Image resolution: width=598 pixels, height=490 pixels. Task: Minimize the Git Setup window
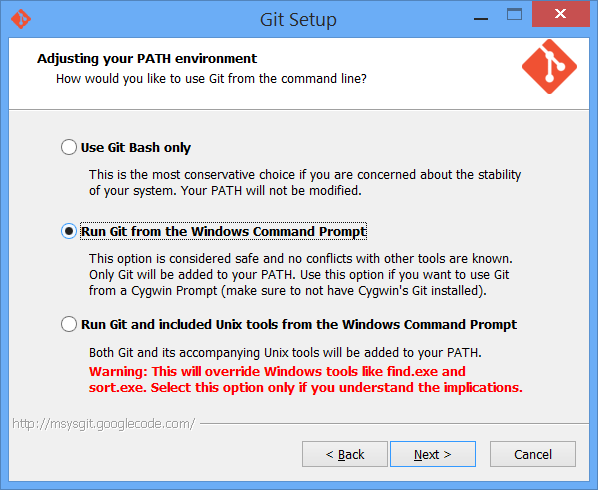[481, 16]
